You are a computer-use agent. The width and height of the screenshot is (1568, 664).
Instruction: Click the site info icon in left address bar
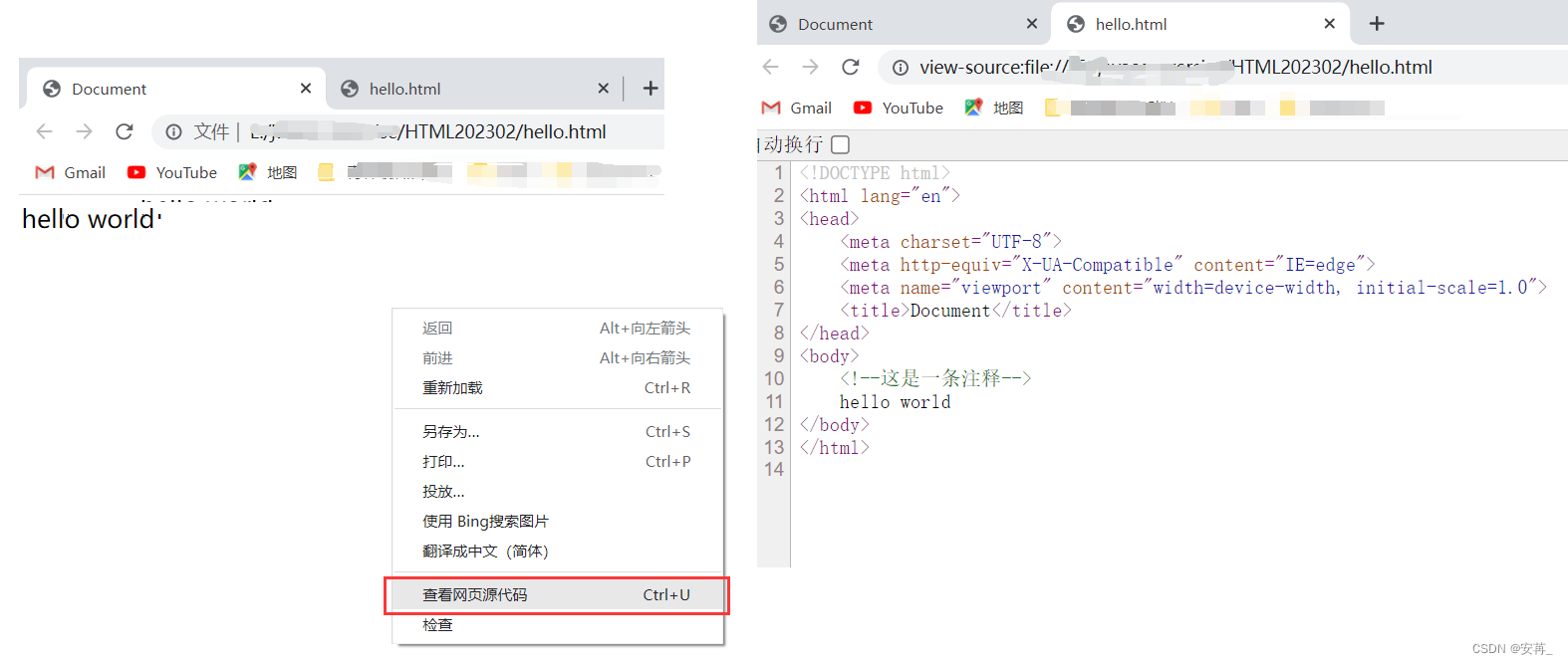click(x=173, y=131)
